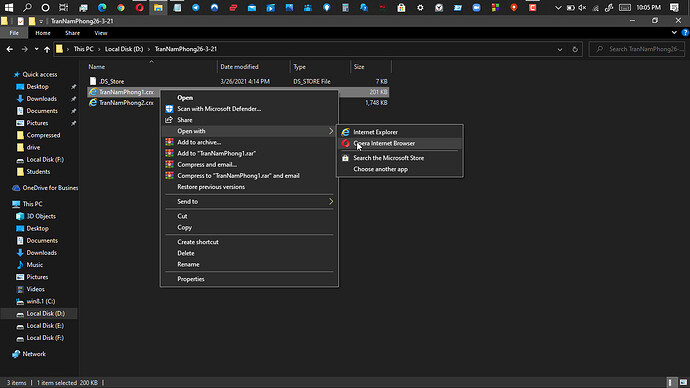
Task: Expand the Send to submenu
Action: click(x=249, y=201)
